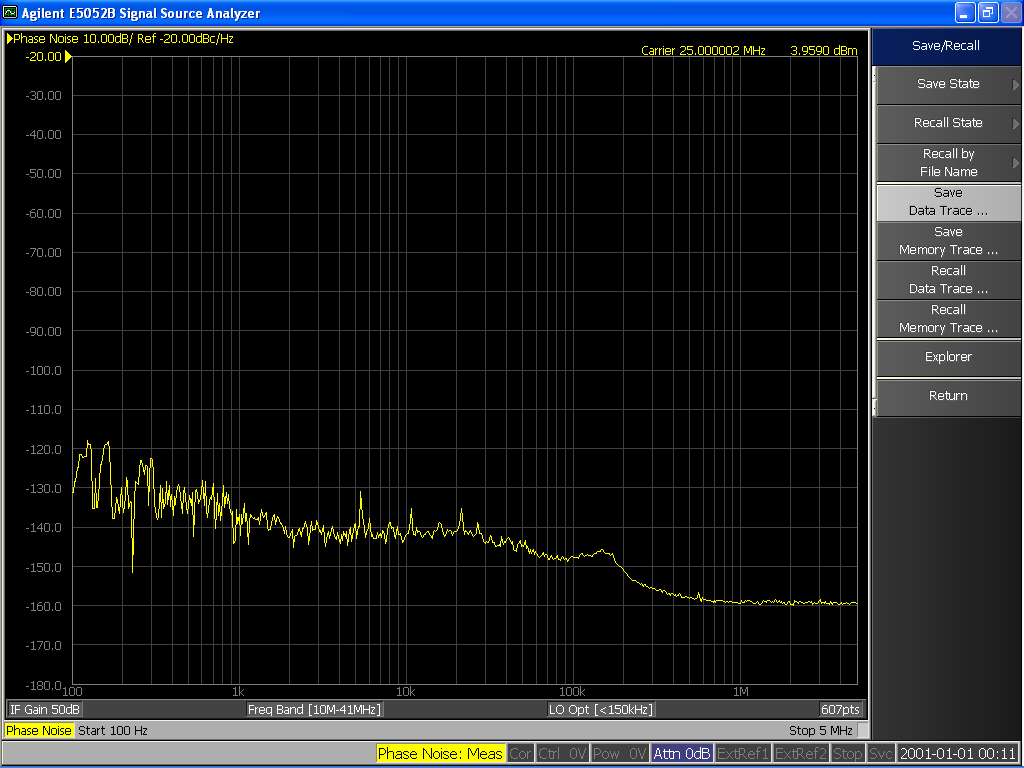Image resolution: width=1024 pixels, height=768 pixels.
Task: Expand the Save State submenu
Action: (948, 84)
